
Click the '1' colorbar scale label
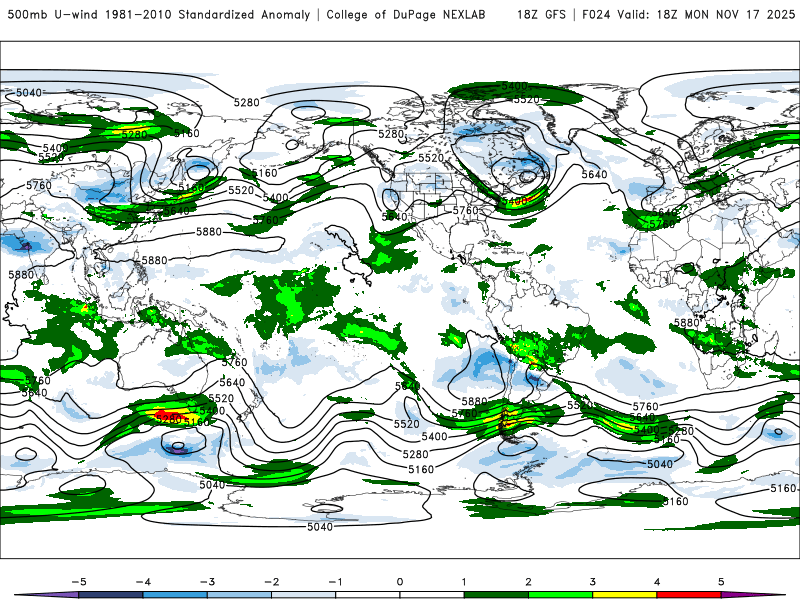point(464,582)
